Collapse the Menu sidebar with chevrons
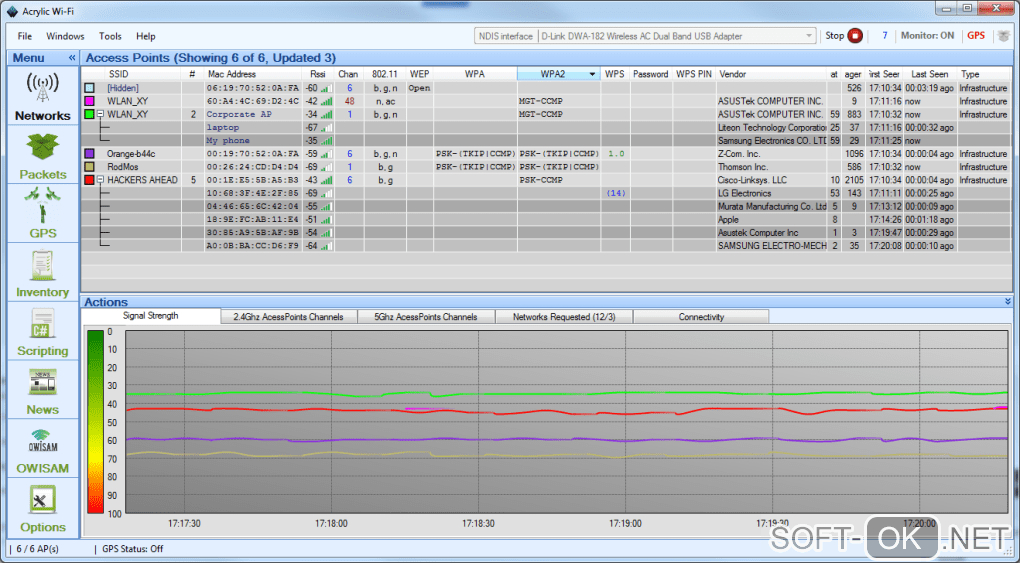Viewport: 1020px width, 563px height. (x=71, y=58)
